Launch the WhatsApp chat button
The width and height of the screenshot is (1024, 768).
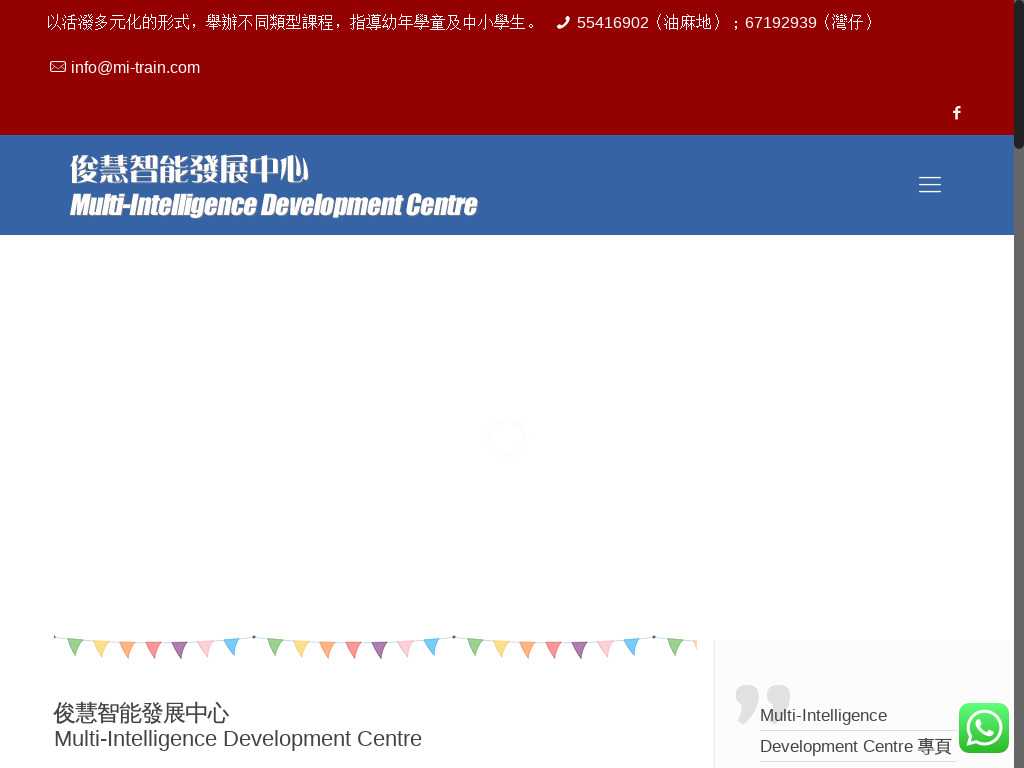[x=984, y=728]
